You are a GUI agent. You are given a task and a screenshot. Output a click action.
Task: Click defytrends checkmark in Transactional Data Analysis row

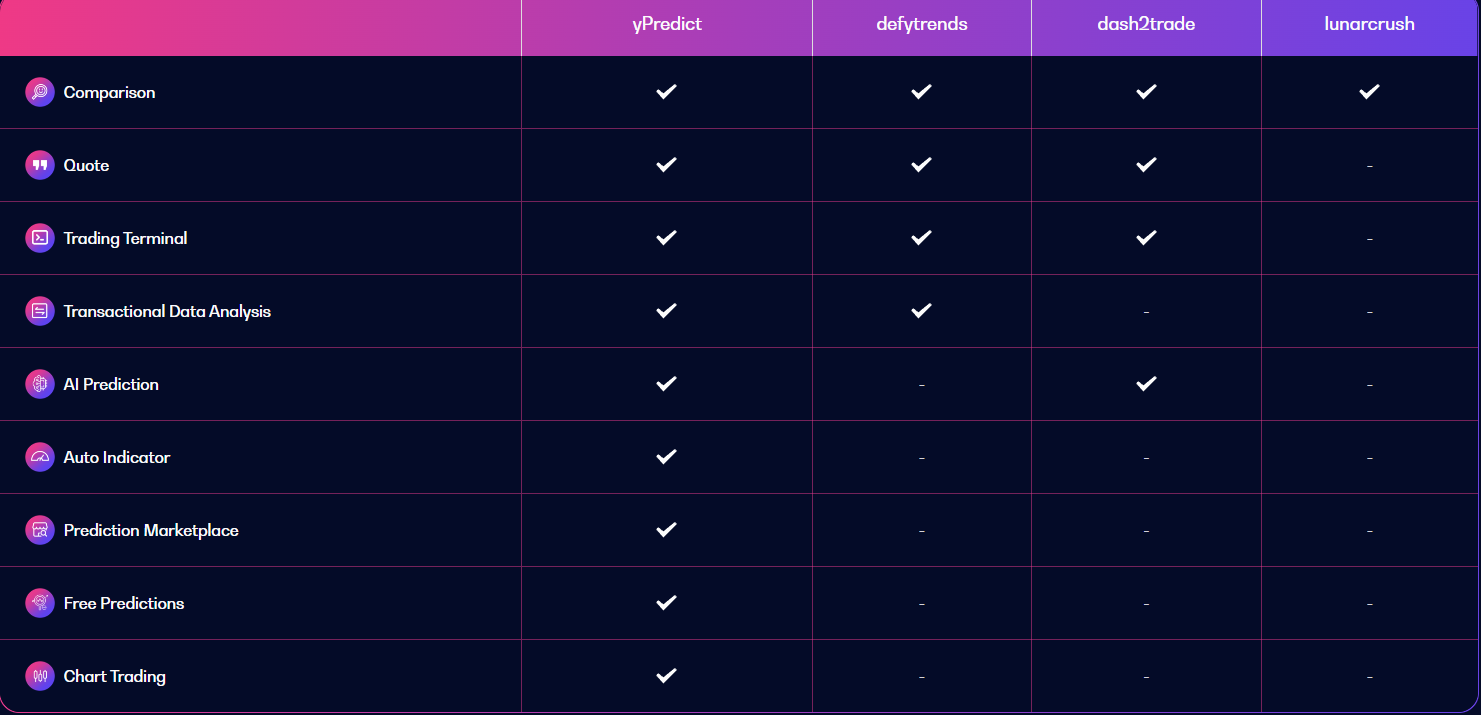pos(921,310)
